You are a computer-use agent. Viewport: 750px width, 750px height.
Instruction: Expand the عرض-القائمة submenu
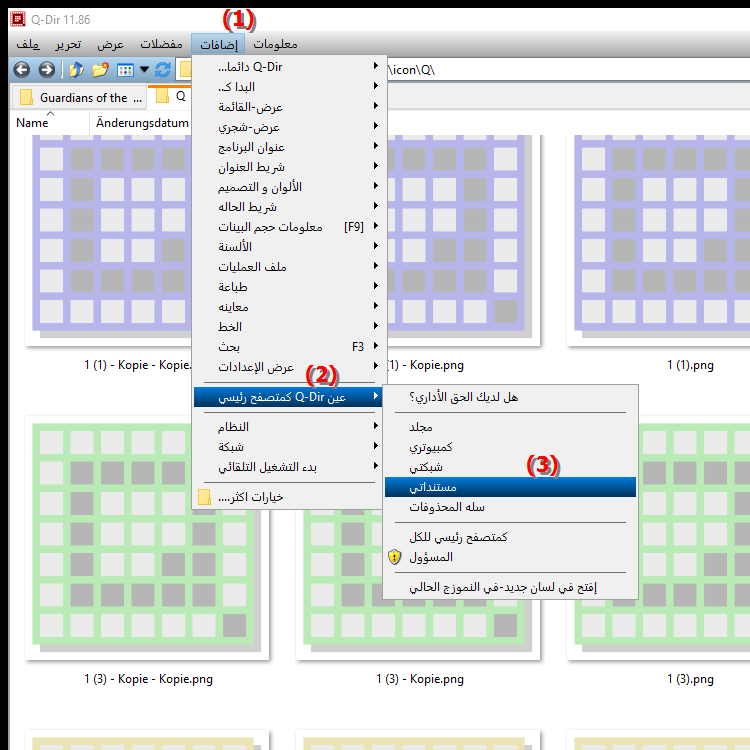(x=288, y=107)
